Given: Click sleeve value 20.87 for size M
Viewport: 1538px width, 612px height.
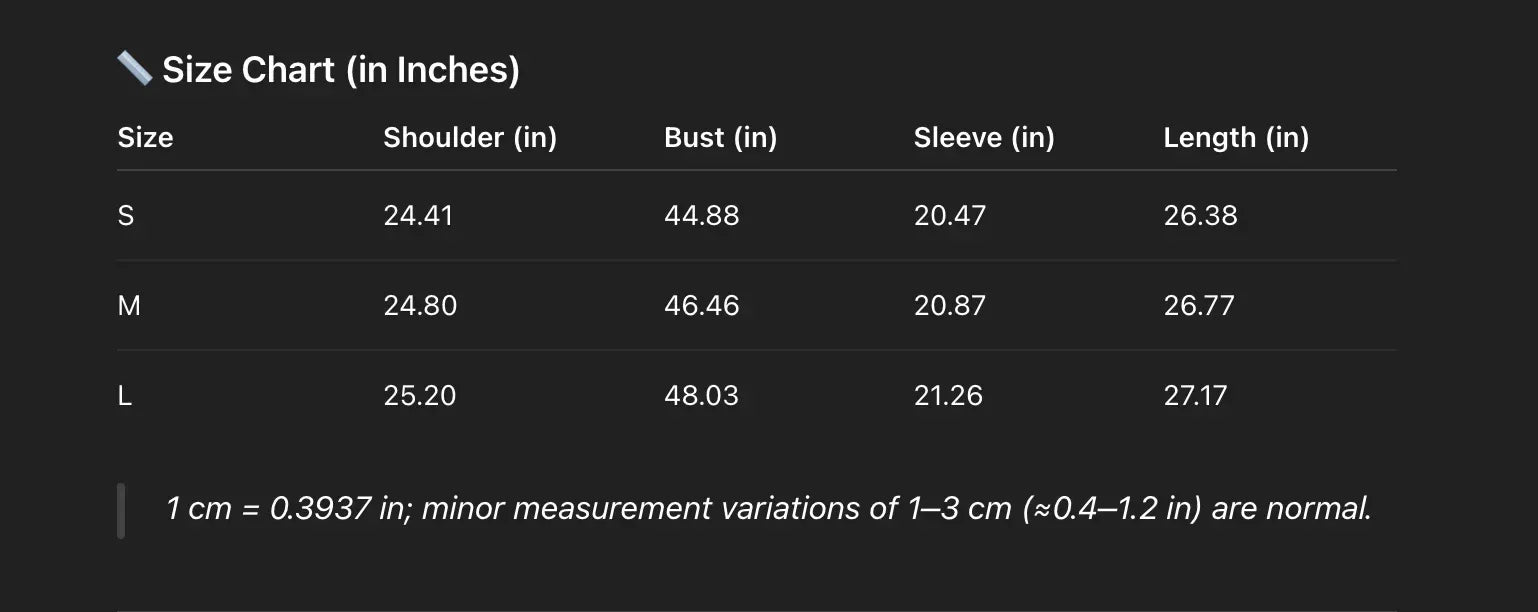Looking at the screenshot, I should pos(949,305).
